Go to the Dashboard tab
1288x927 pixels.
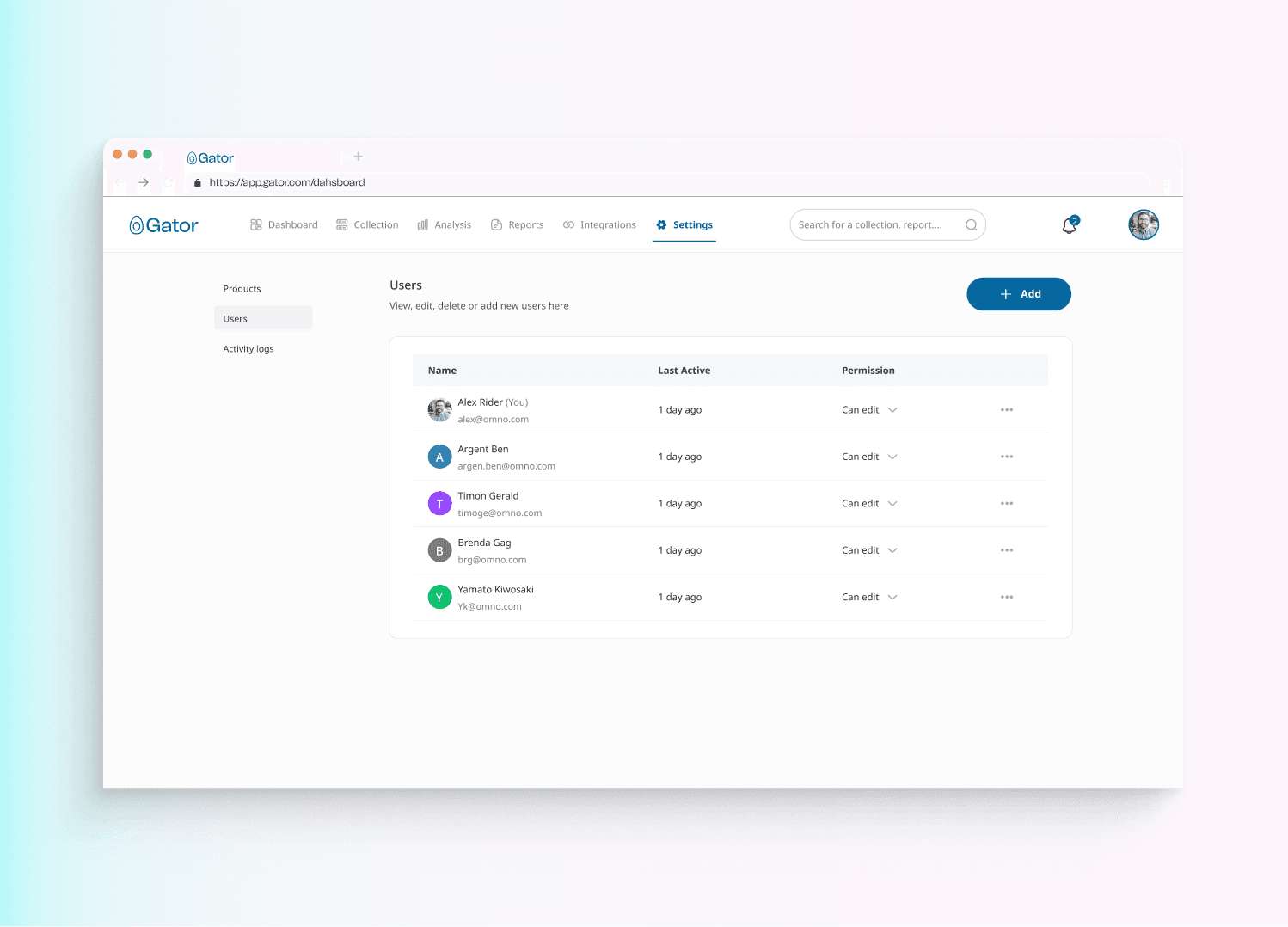(x=284, y=225)
